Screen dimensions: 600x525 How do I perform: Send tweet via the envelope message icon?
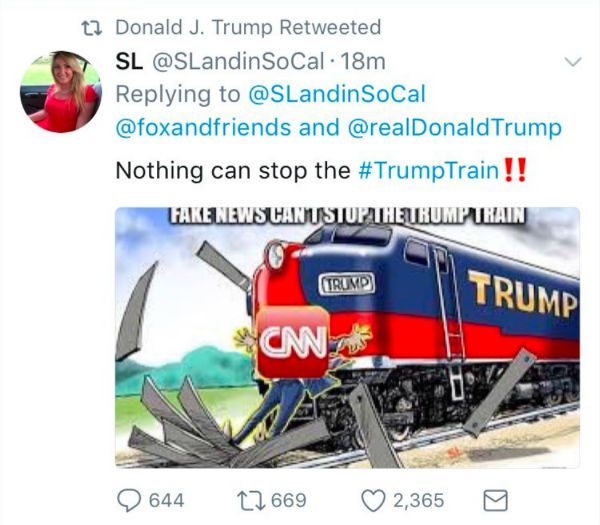495,499
